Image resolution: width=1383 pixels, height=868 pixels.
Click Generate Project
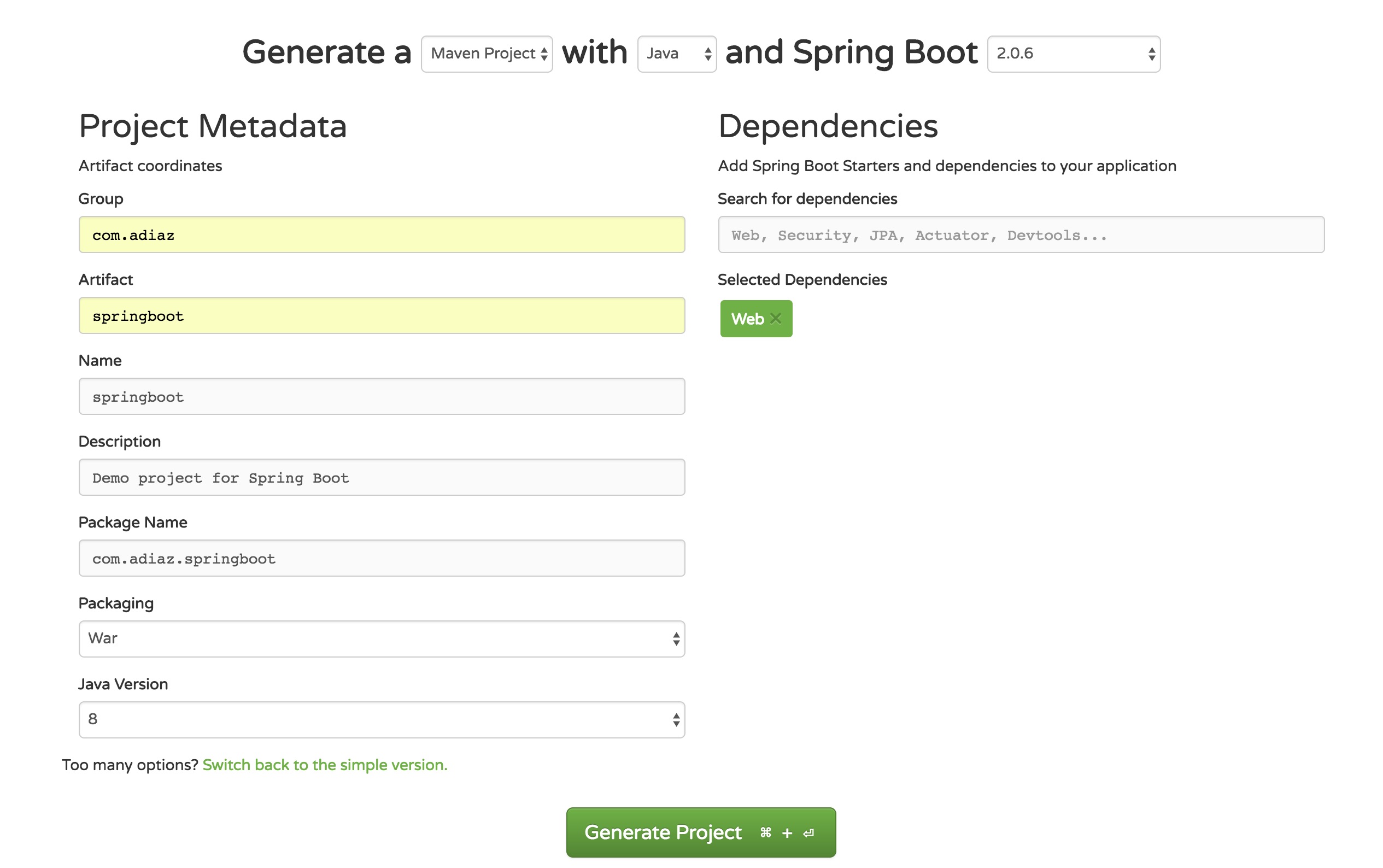coord(700,832)
